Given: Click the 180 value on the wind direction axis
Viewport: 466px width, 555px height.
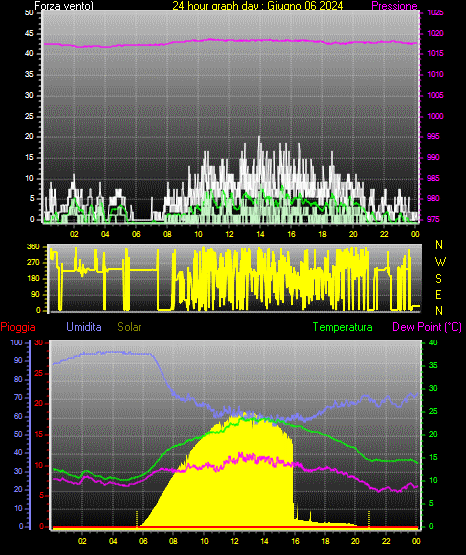Looking at the screenshot, I should click(33, 279).
